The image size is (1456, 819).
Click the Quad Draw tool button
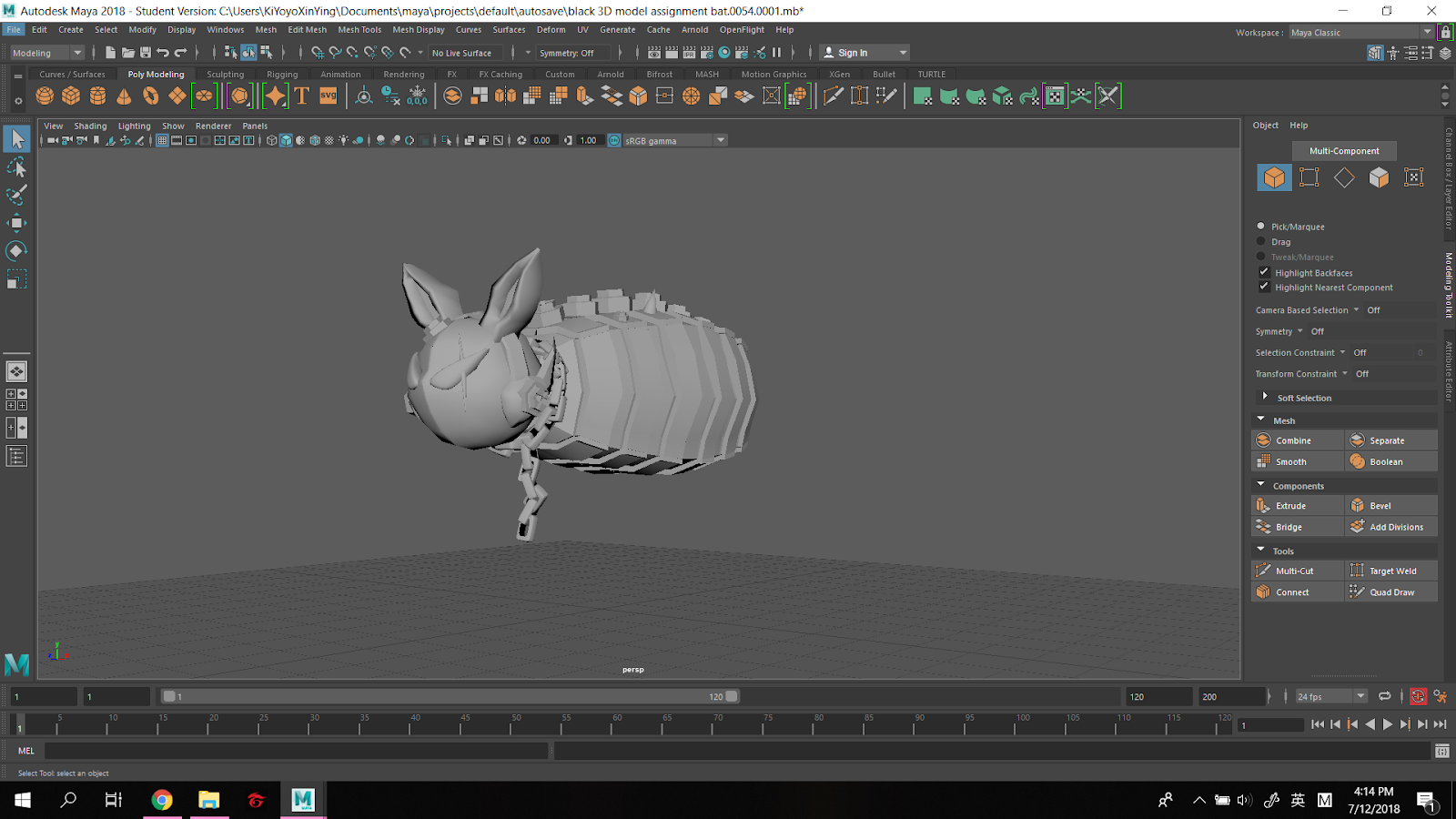point(1391,592)
